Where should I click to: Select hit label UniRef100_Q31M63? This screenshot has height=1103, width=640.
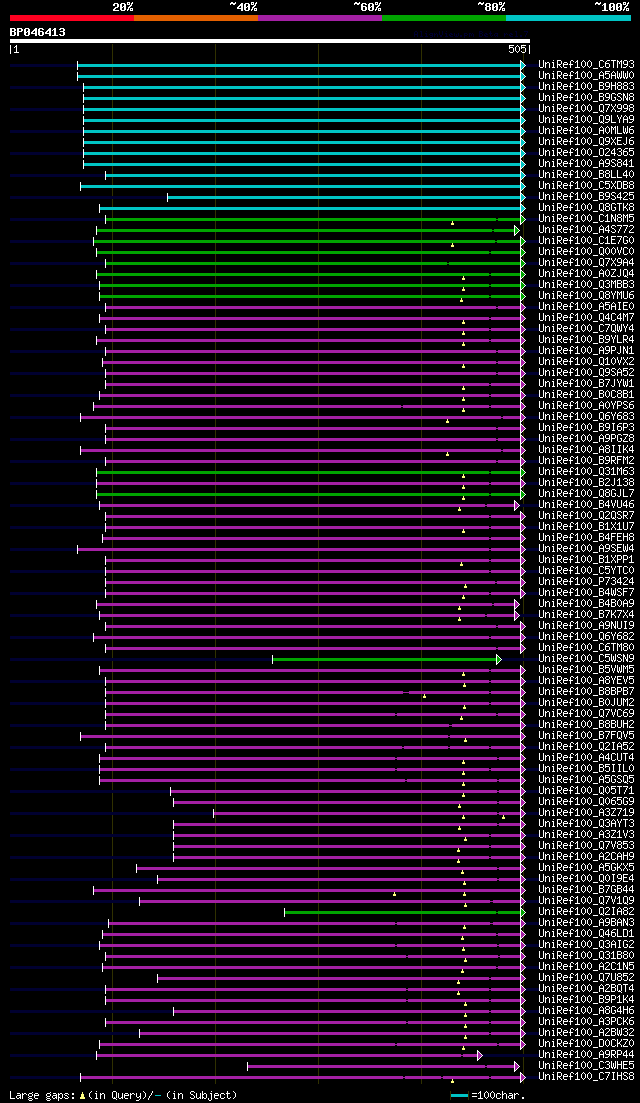tap(587, 472)
